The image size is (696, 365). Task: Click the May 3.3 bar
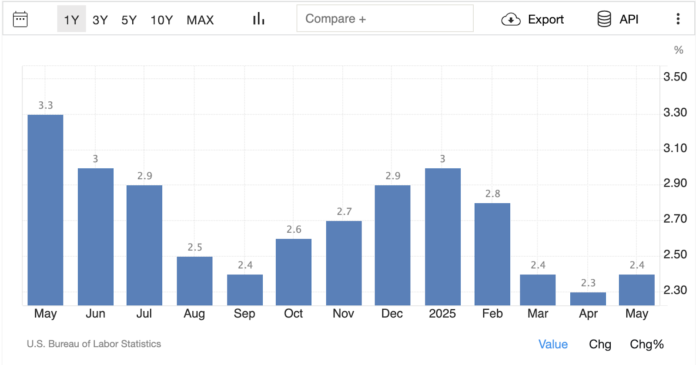pos(45,210)
